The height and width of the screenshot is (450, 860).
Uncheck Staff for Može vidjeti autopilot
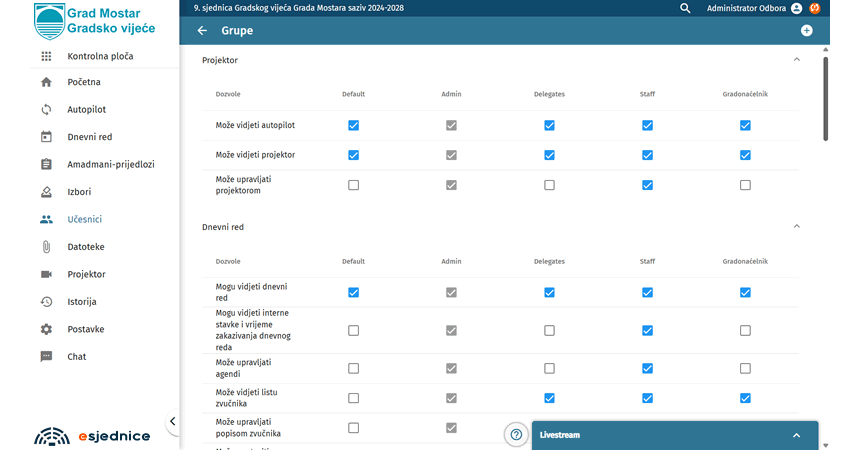click(647, 125)
